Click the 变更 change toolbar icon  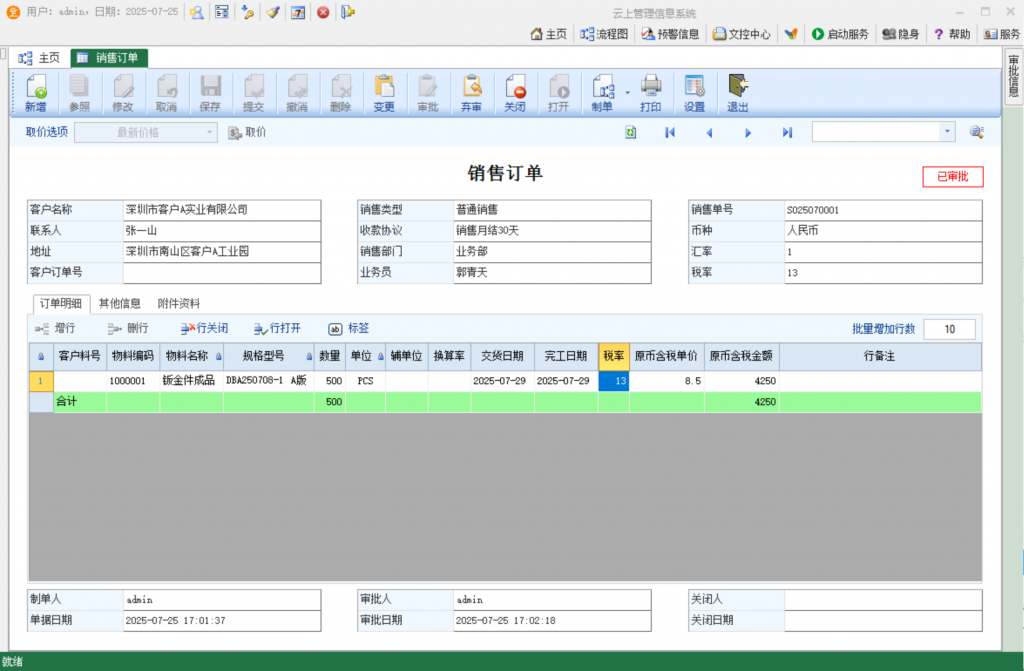[x=384, y=93]
